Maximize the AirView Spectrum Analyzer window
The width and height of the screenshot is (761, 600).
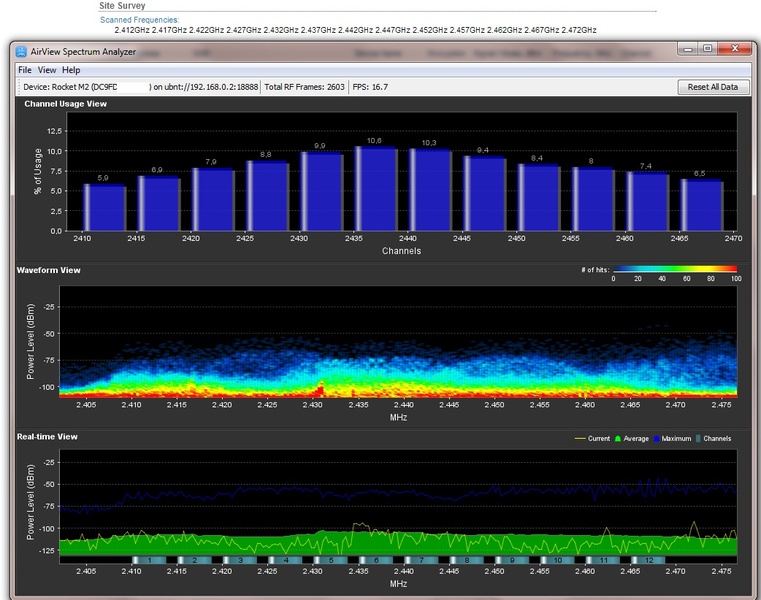click(707, 49)
